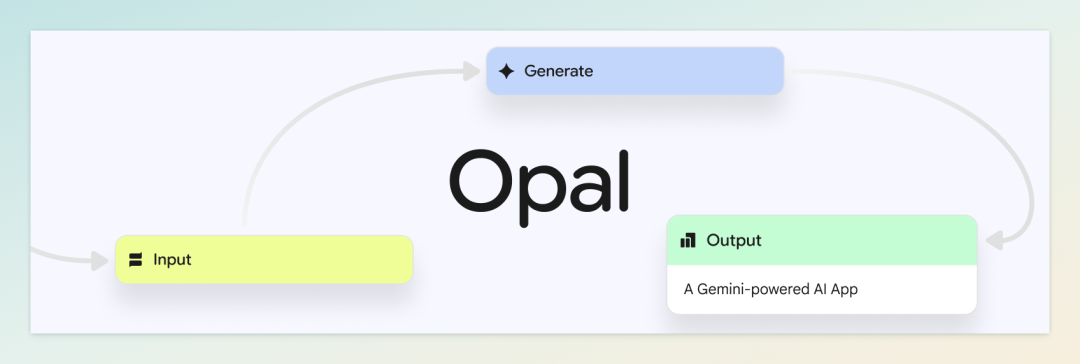Click the large Opal title
Image resolution: width=1080 pixels, height=364 pixels.
539,182
